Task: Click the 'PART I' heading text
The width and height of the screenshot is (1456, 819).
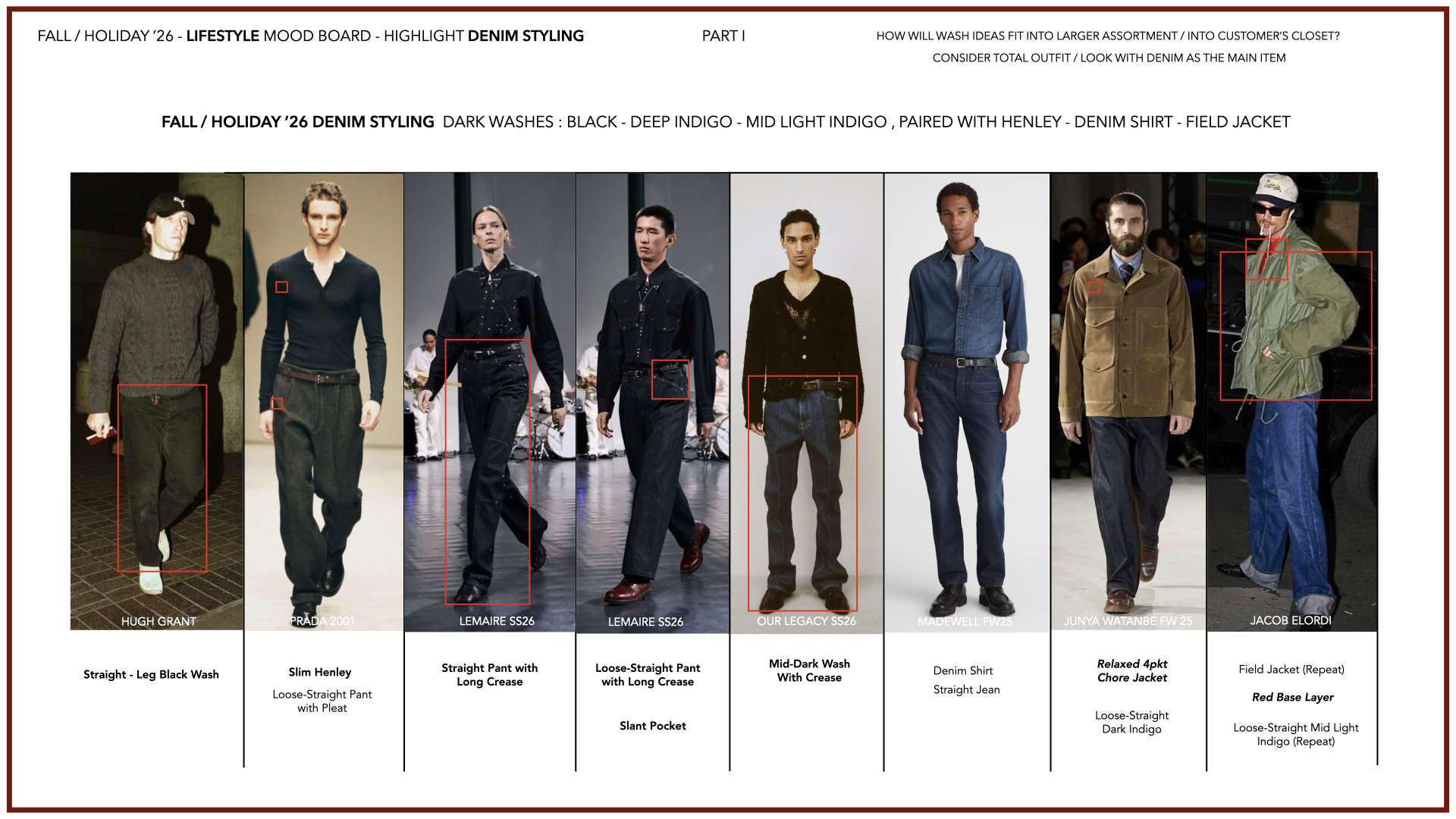Action: (x=723, y=36)
